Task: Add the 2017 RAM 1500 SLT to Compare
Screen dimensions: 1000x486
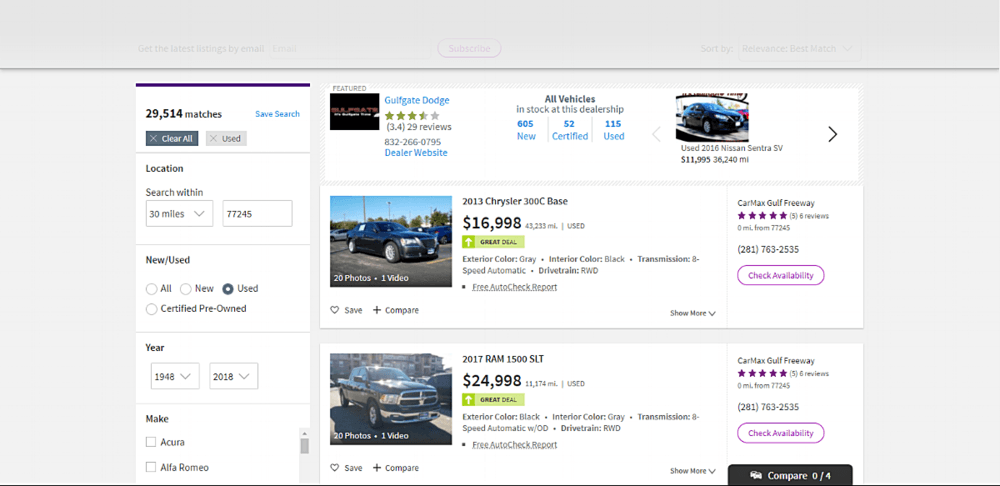Action: point(395,468)
